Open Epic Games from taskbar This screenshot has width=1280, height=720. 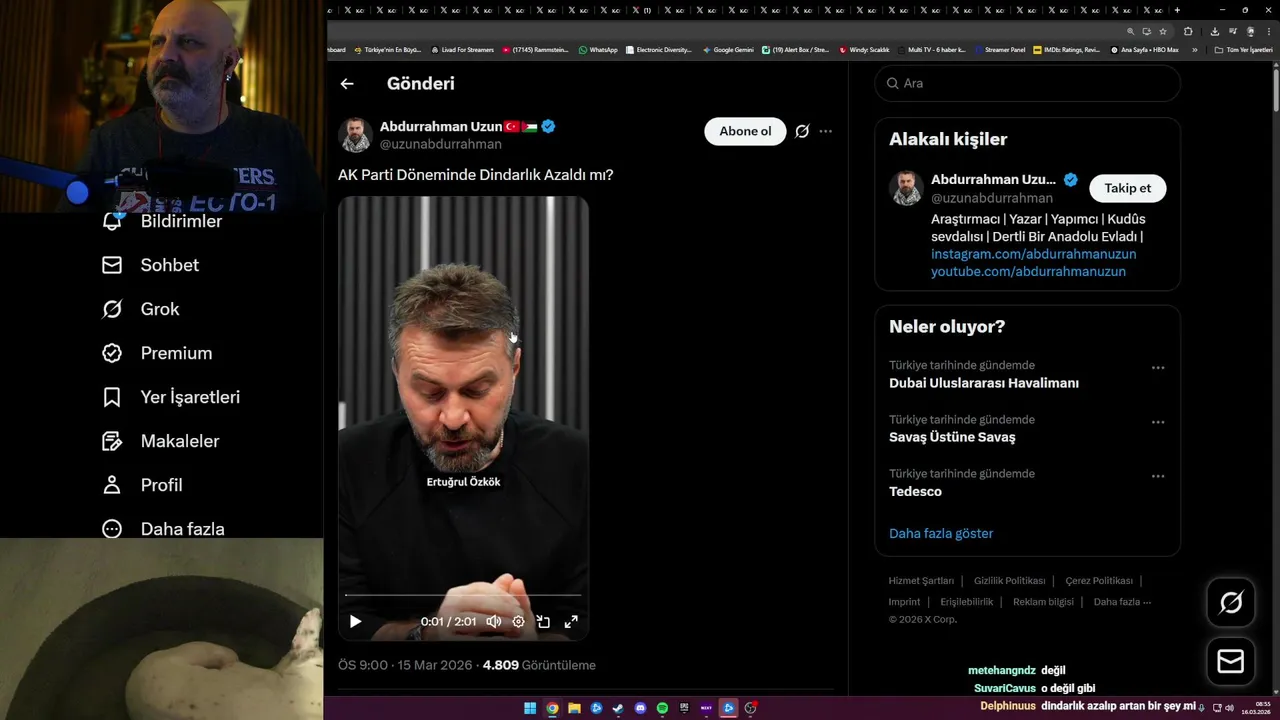coord(685,708)
